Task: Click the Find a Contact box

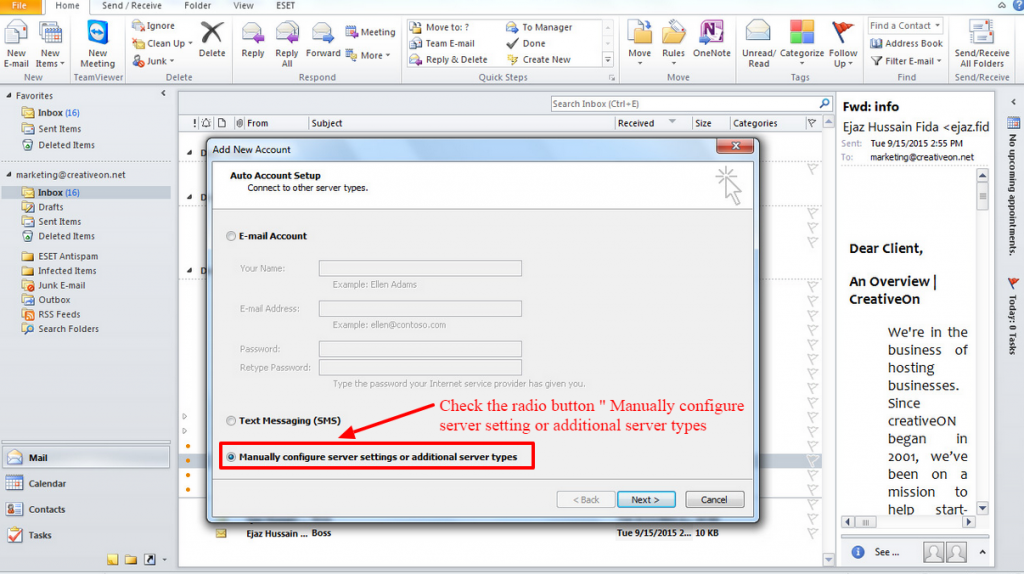Action: click(x=905, y=25)
